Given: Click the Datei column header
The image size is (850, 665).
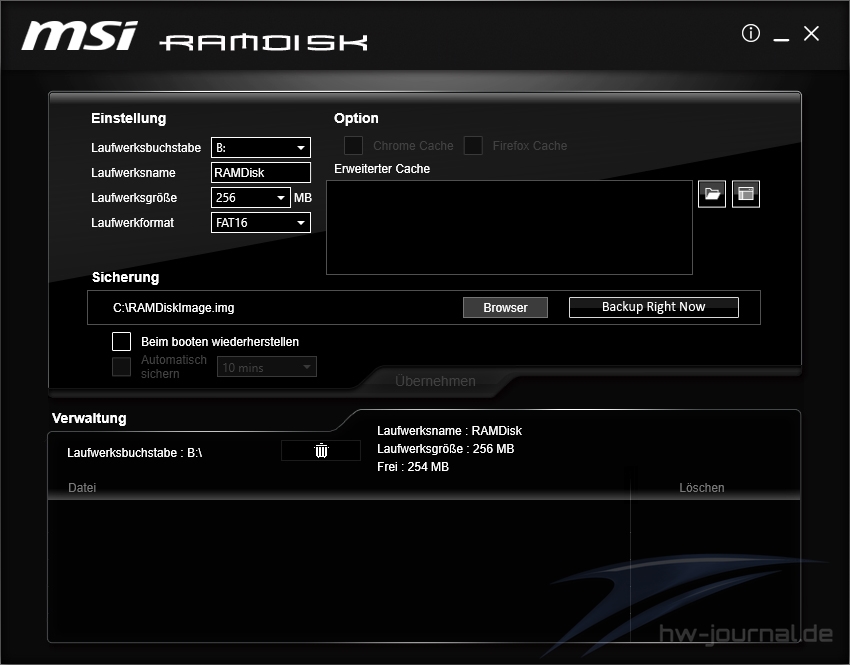Looking at the screenshot, I should tap(82, 488).
